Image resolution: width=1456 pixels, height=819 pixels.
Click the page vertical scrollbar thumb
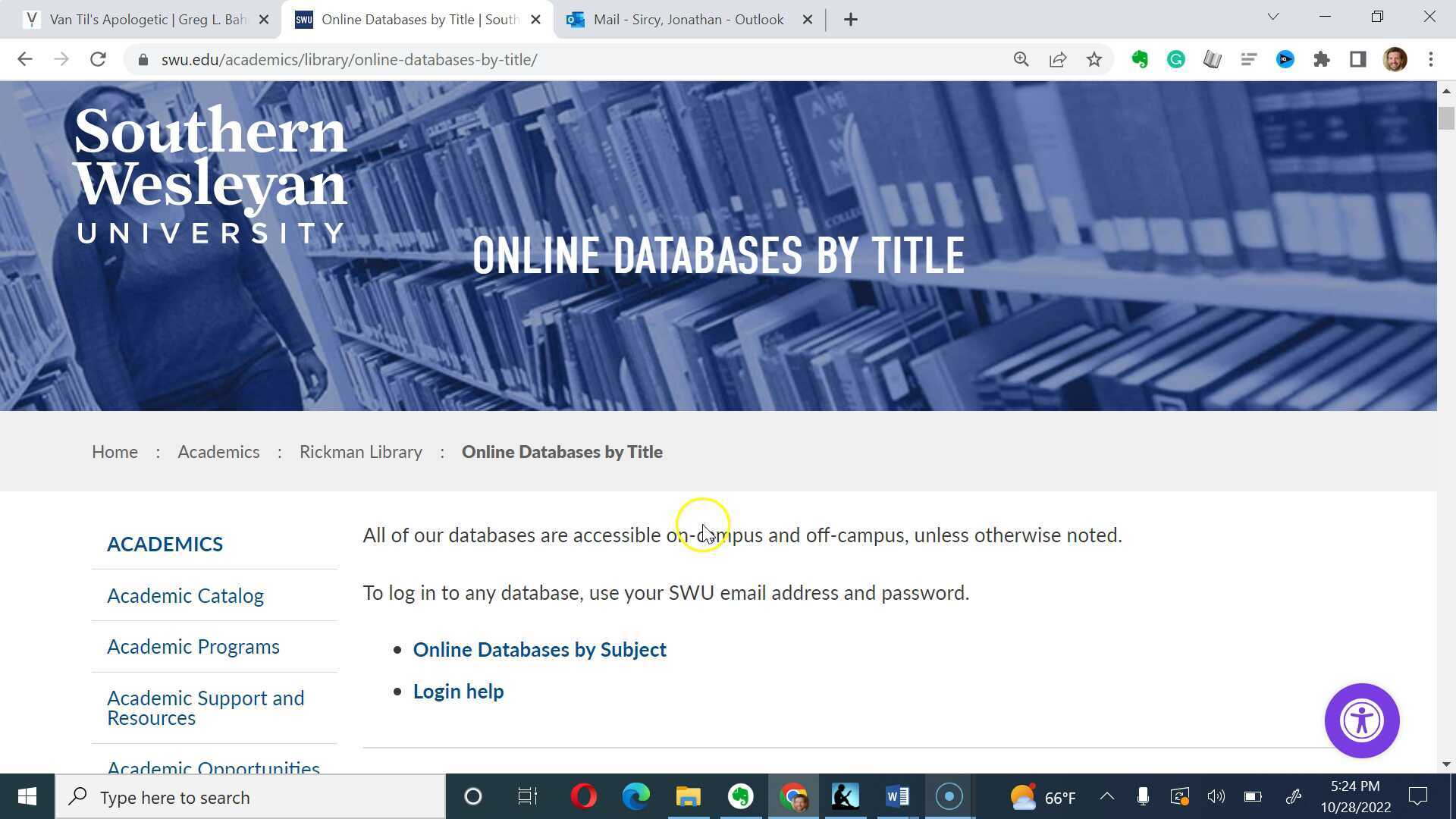[1446, 119]
